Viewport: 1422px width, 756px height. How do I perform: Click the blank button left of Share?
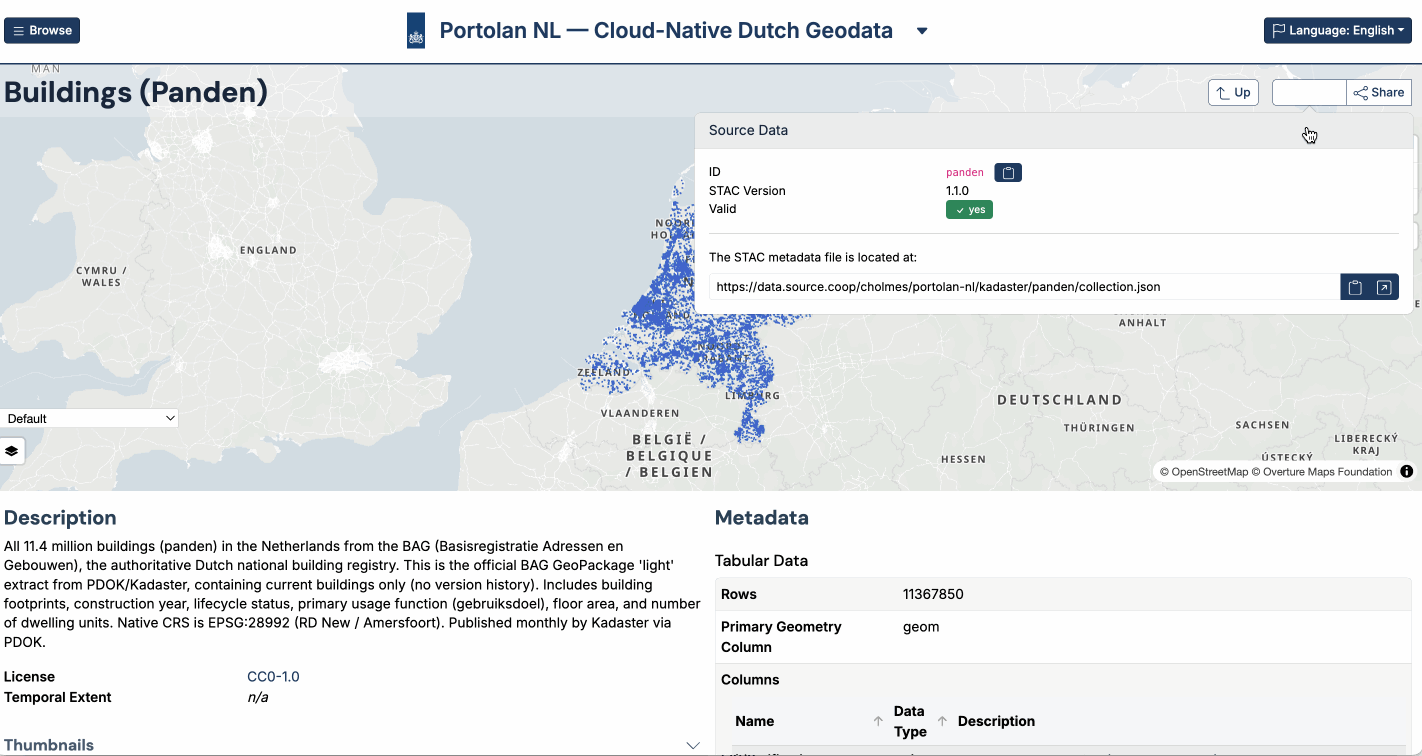tap(1309, 93)
